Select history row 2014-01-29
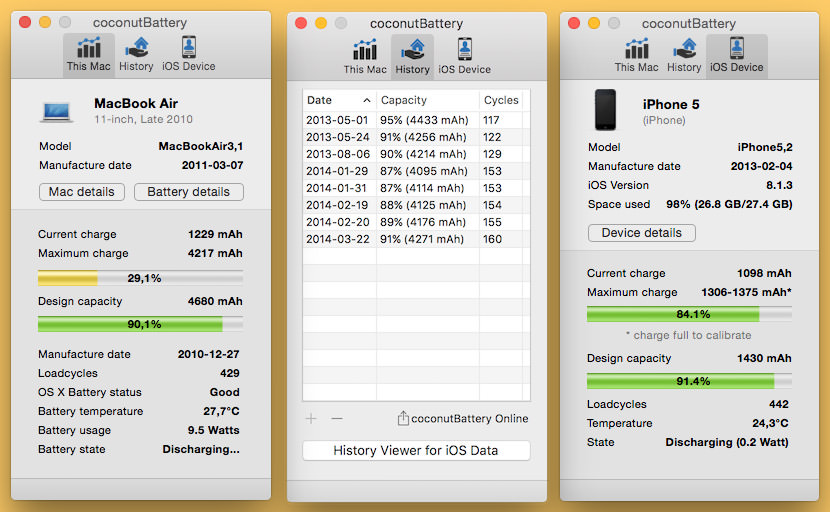Screen dimensions: 830x512 tap(416, 171)
